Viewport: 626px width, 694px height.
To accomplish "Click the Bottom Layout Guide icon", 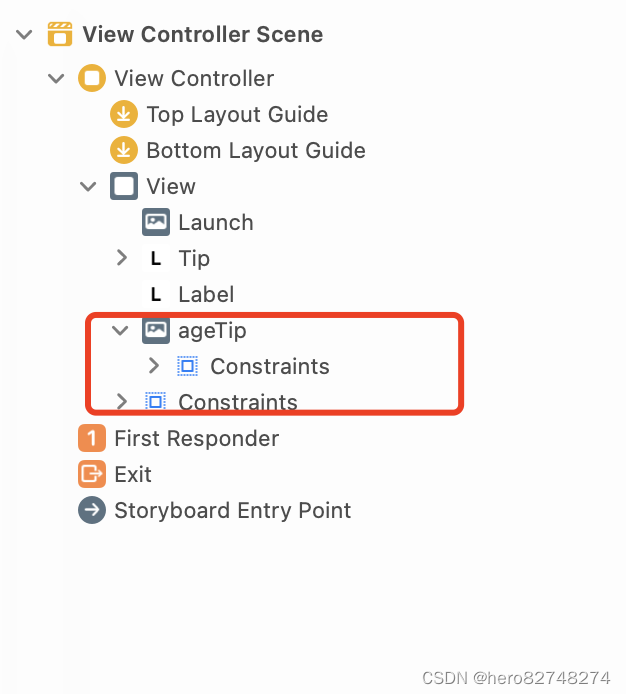I will [124, 150].
